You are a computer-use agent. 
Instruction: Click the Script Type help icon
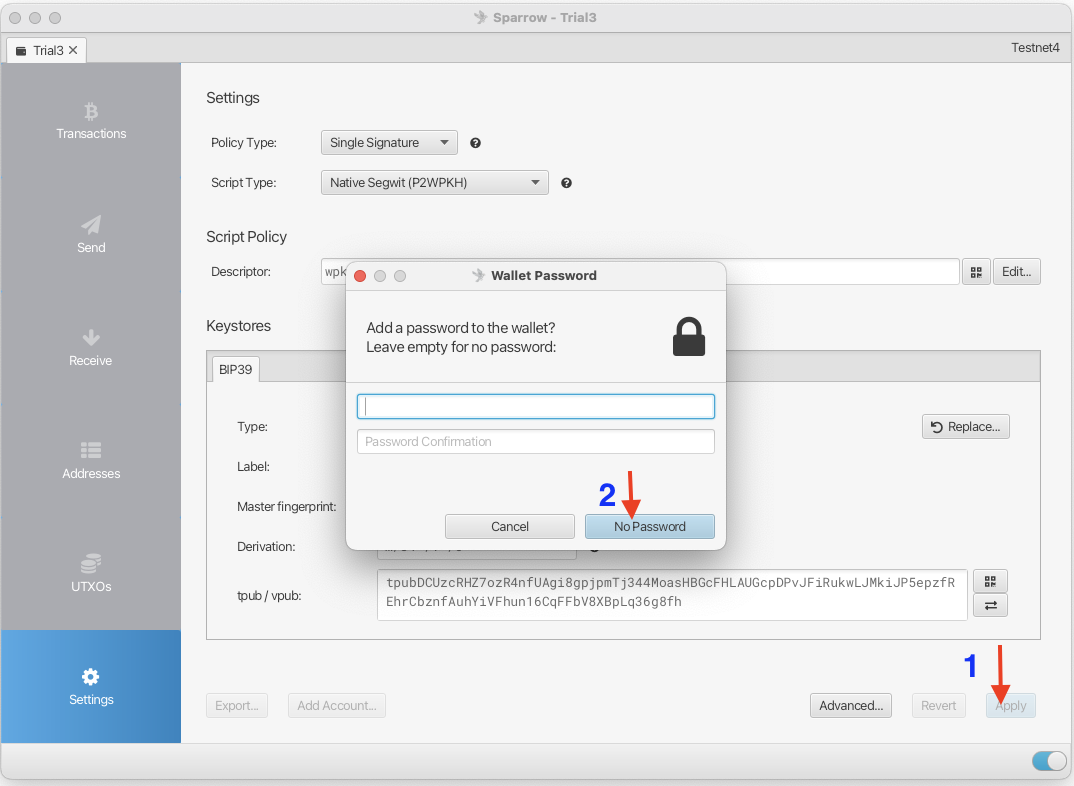tap(566, 183)
